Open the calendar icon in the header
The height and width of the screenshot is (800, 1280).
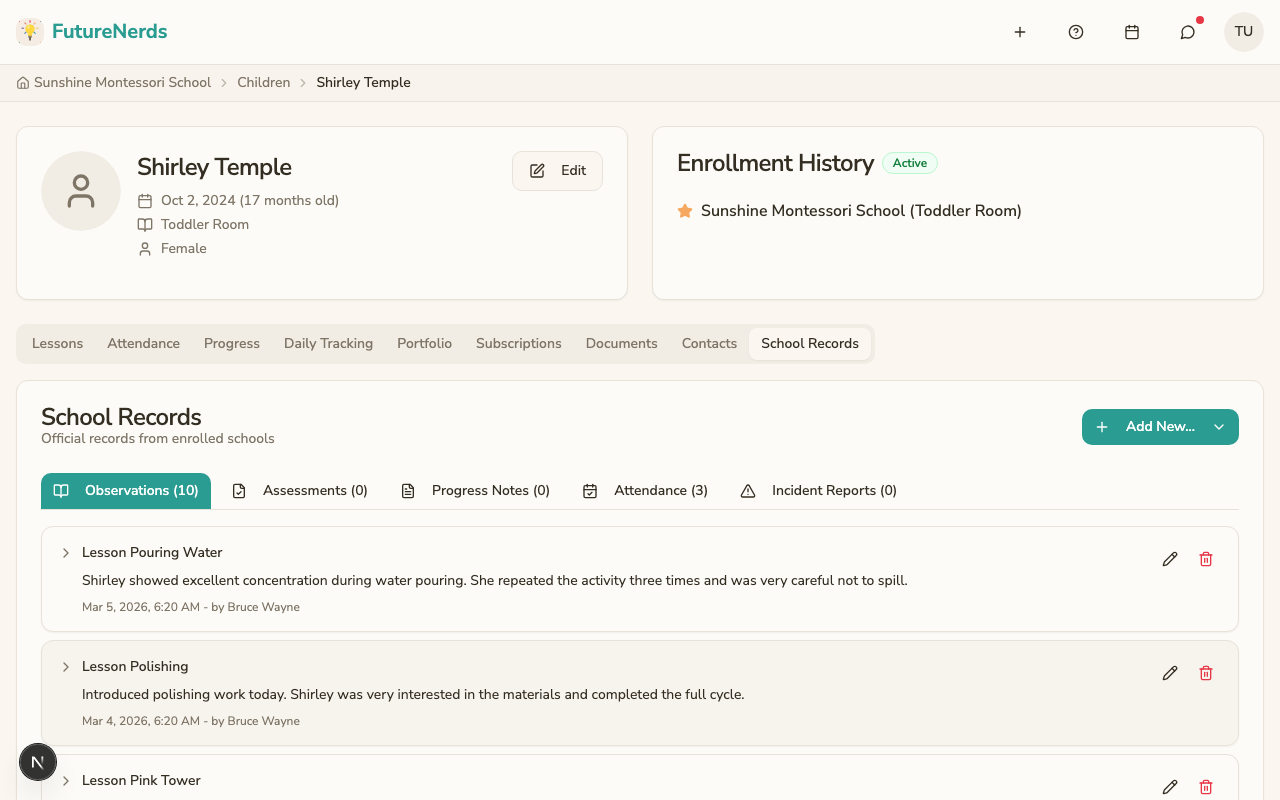tap(1131, 31)
